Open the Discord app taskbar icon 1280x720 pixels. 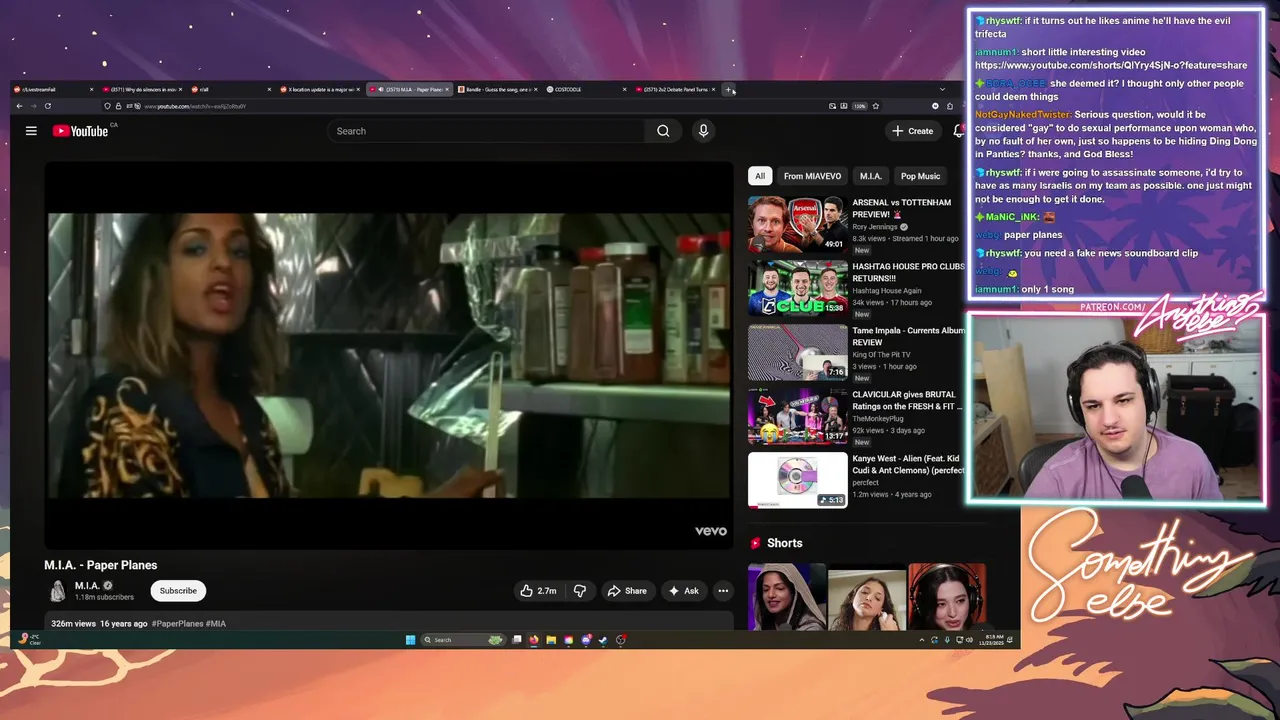click(x=586, y=640)
